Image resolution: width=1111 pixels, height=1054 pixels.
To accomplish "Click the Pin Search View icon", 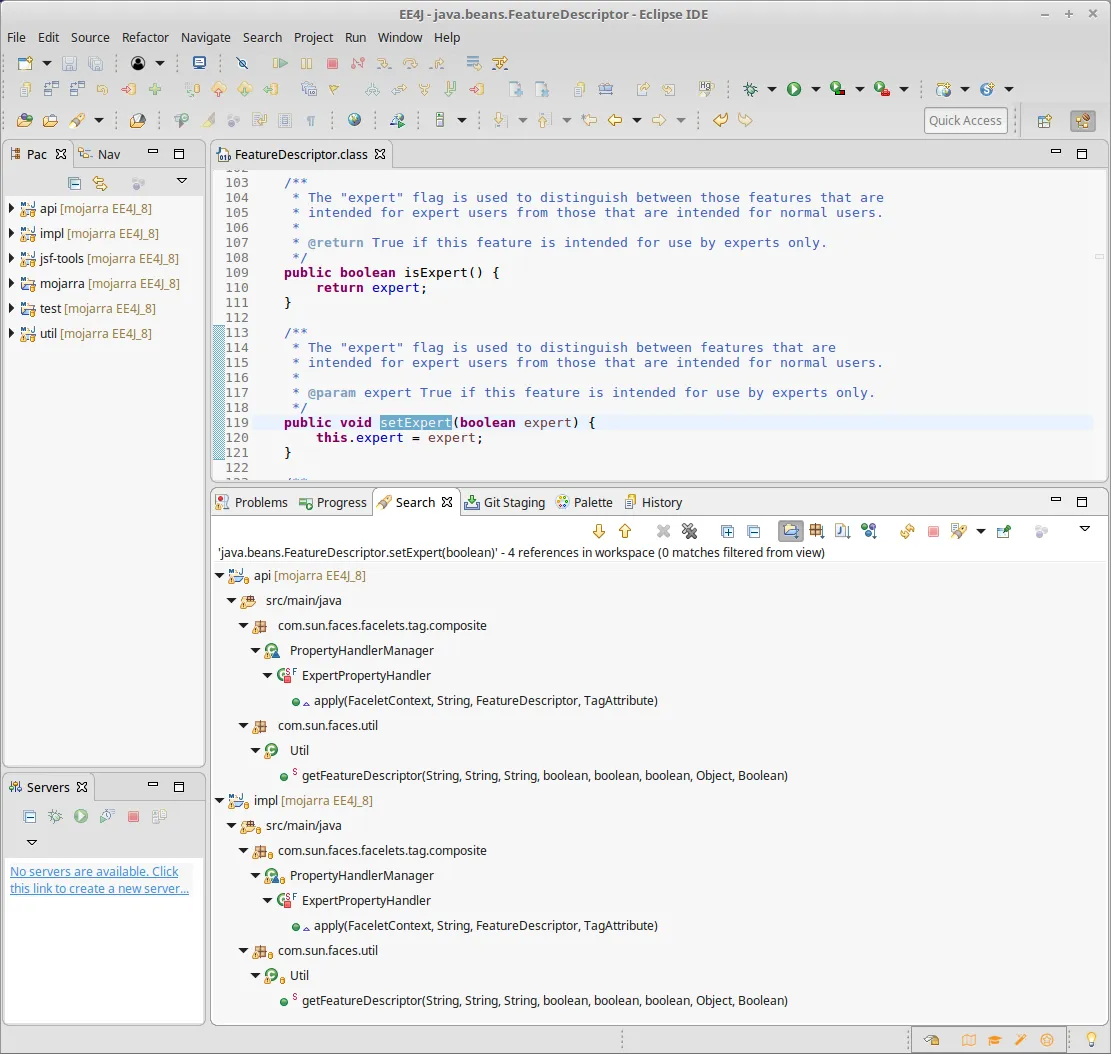I will pos(1004,531).
